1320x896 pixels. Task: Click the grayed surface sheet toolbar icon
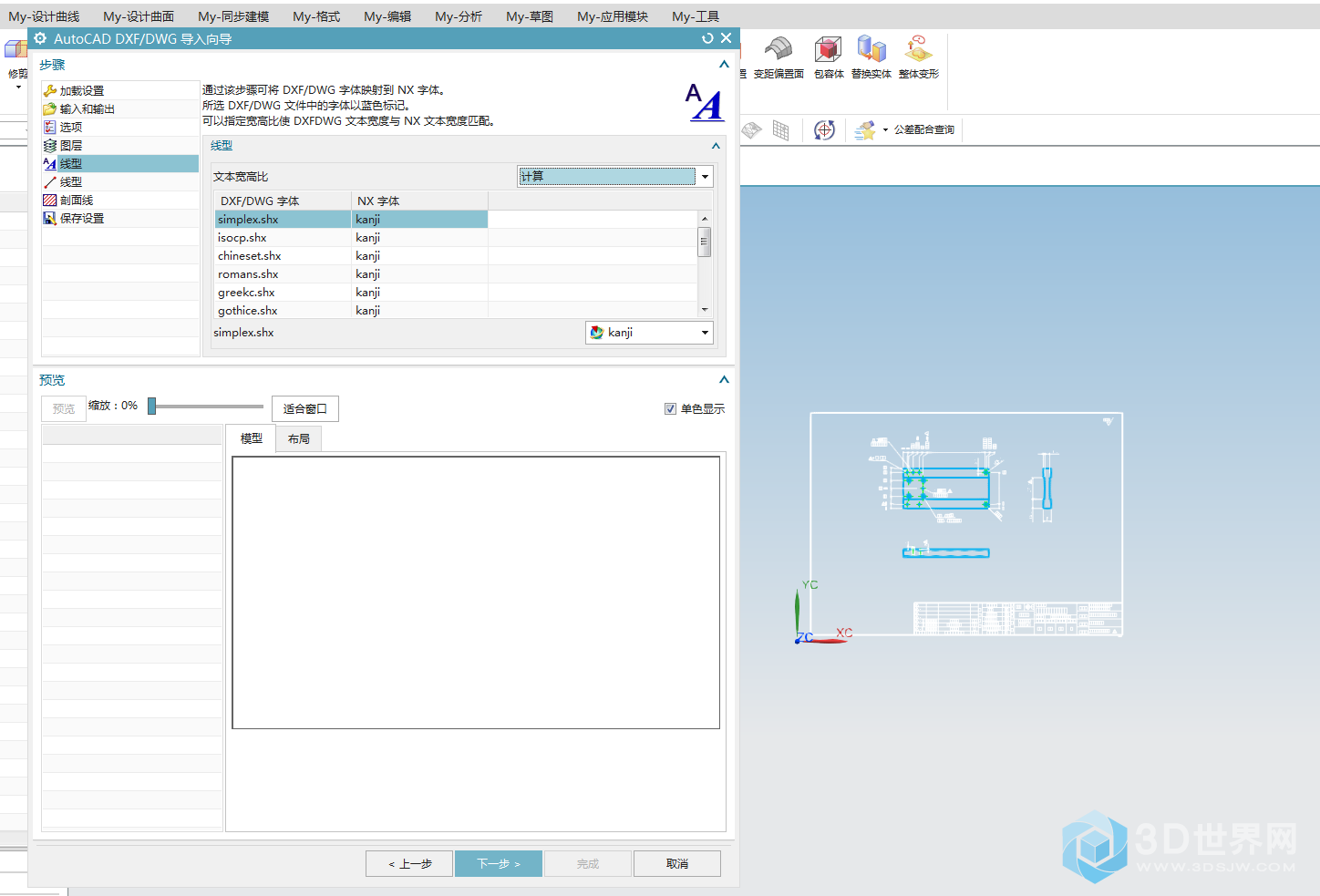click(x=751, y=129)
